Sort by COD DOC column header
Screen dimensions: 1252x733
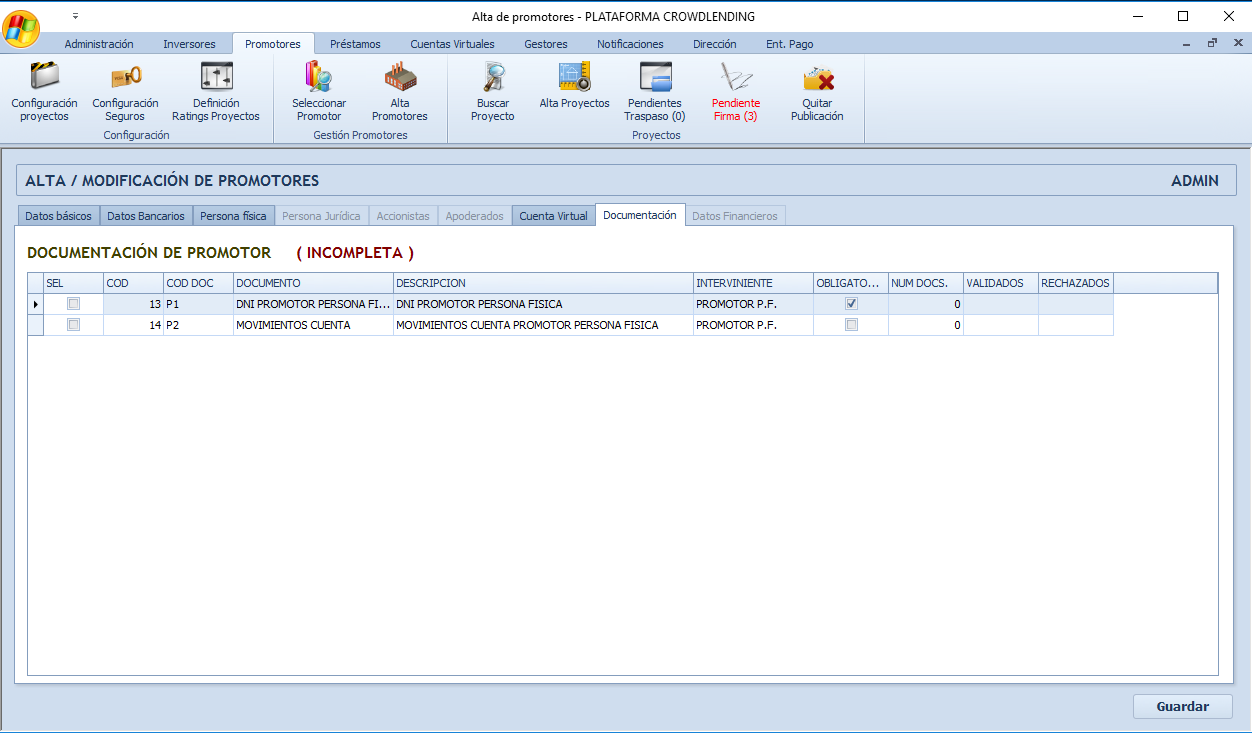click(x=198, y=283)
